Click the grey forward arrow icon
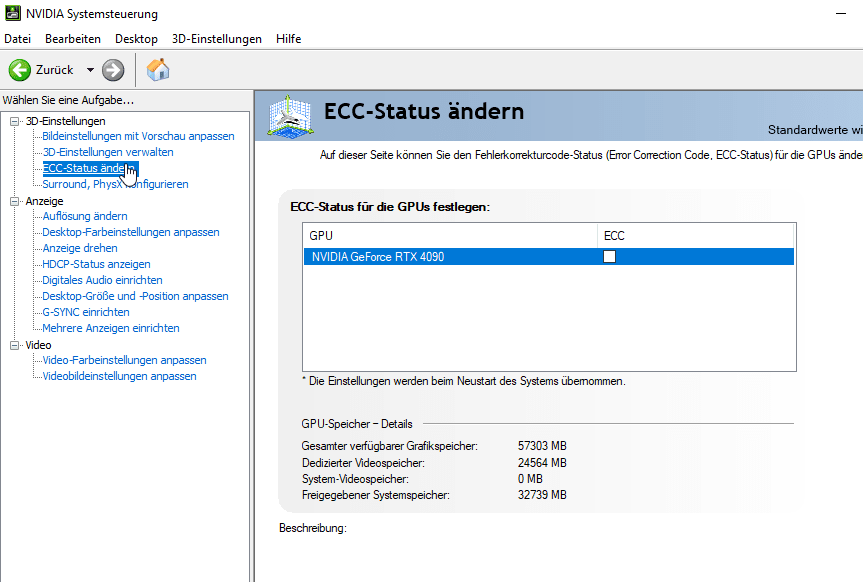 tap(113, 70)
